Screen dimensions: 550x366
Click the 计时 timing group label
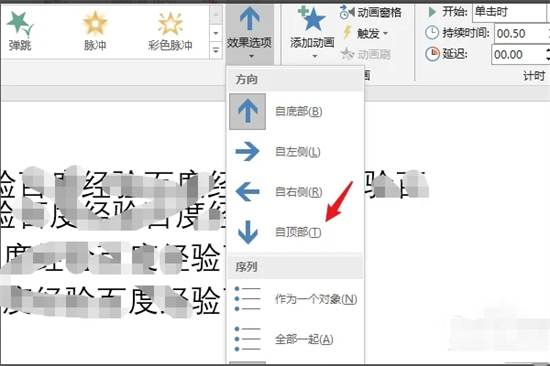pos(534,75)
